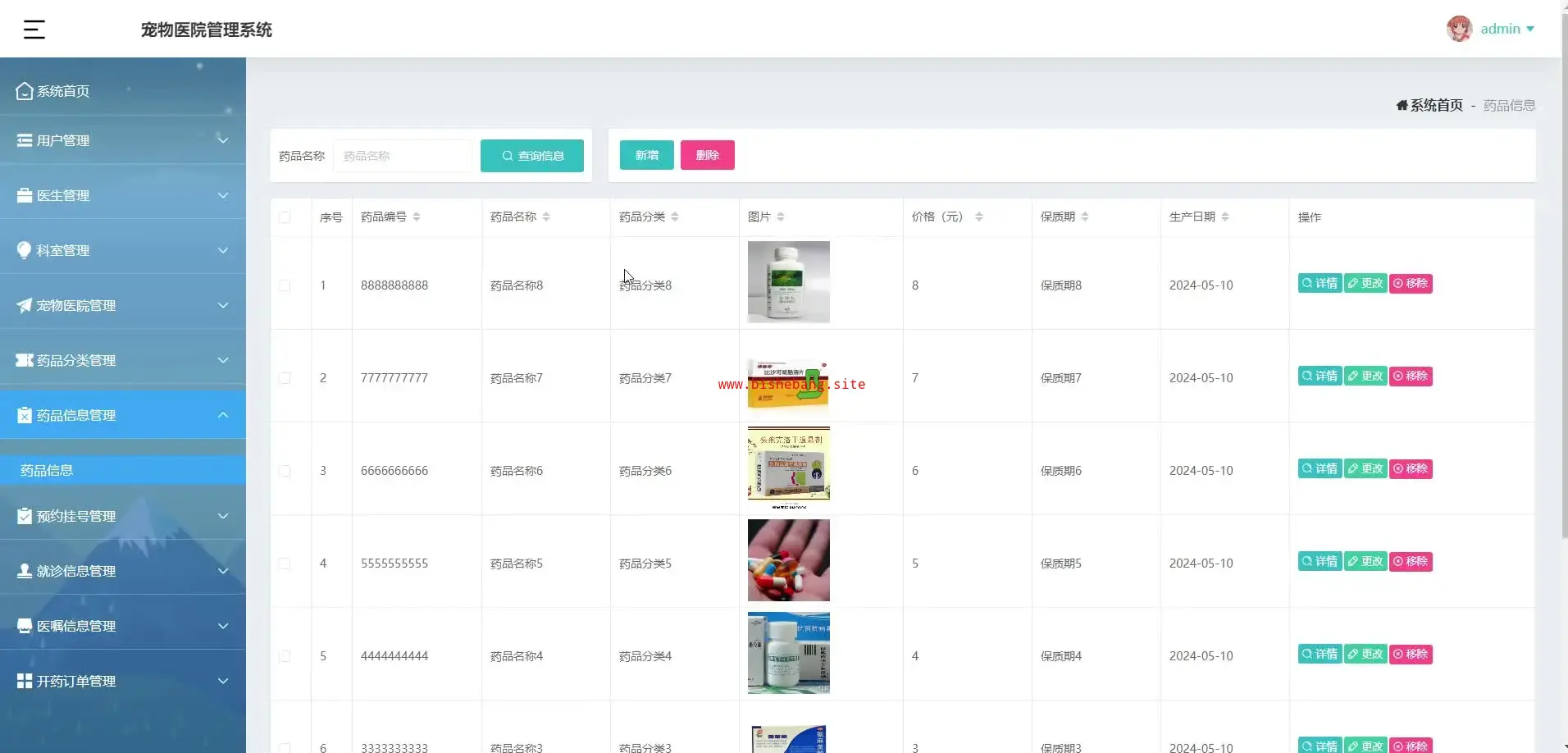This screenshot has height=753, width=1568.
Task: Check the row for 药品名称4
Action: pos(285,656)
